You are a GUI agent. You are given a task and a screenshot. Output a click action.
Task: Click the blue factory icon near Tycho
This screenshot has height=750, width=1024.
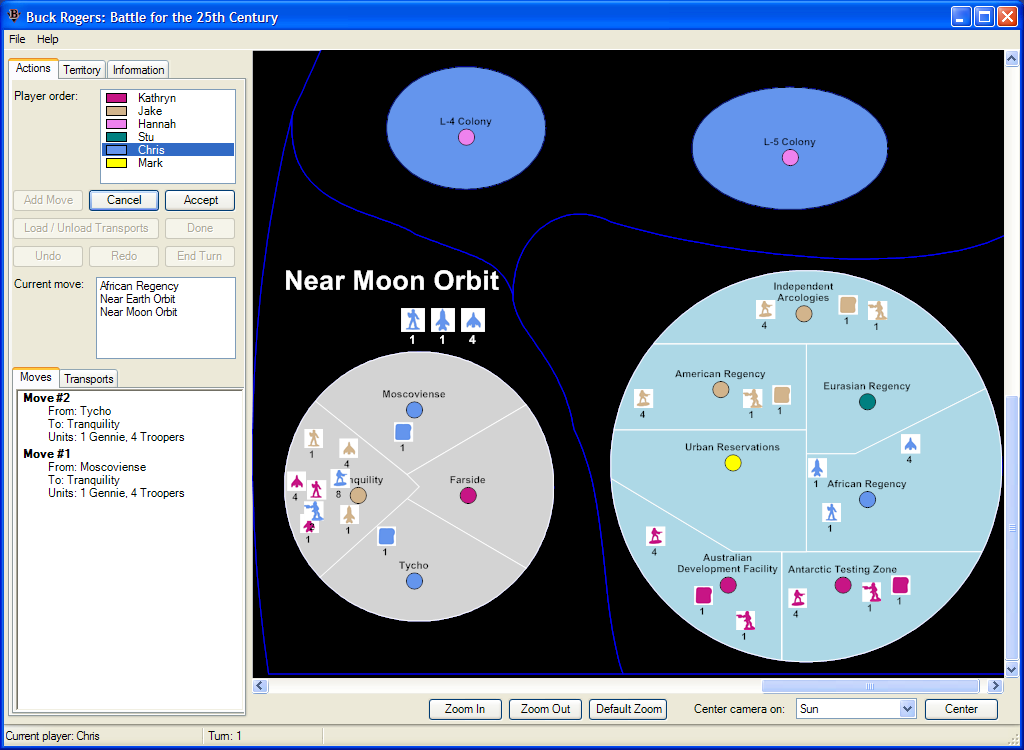point(387,536)
